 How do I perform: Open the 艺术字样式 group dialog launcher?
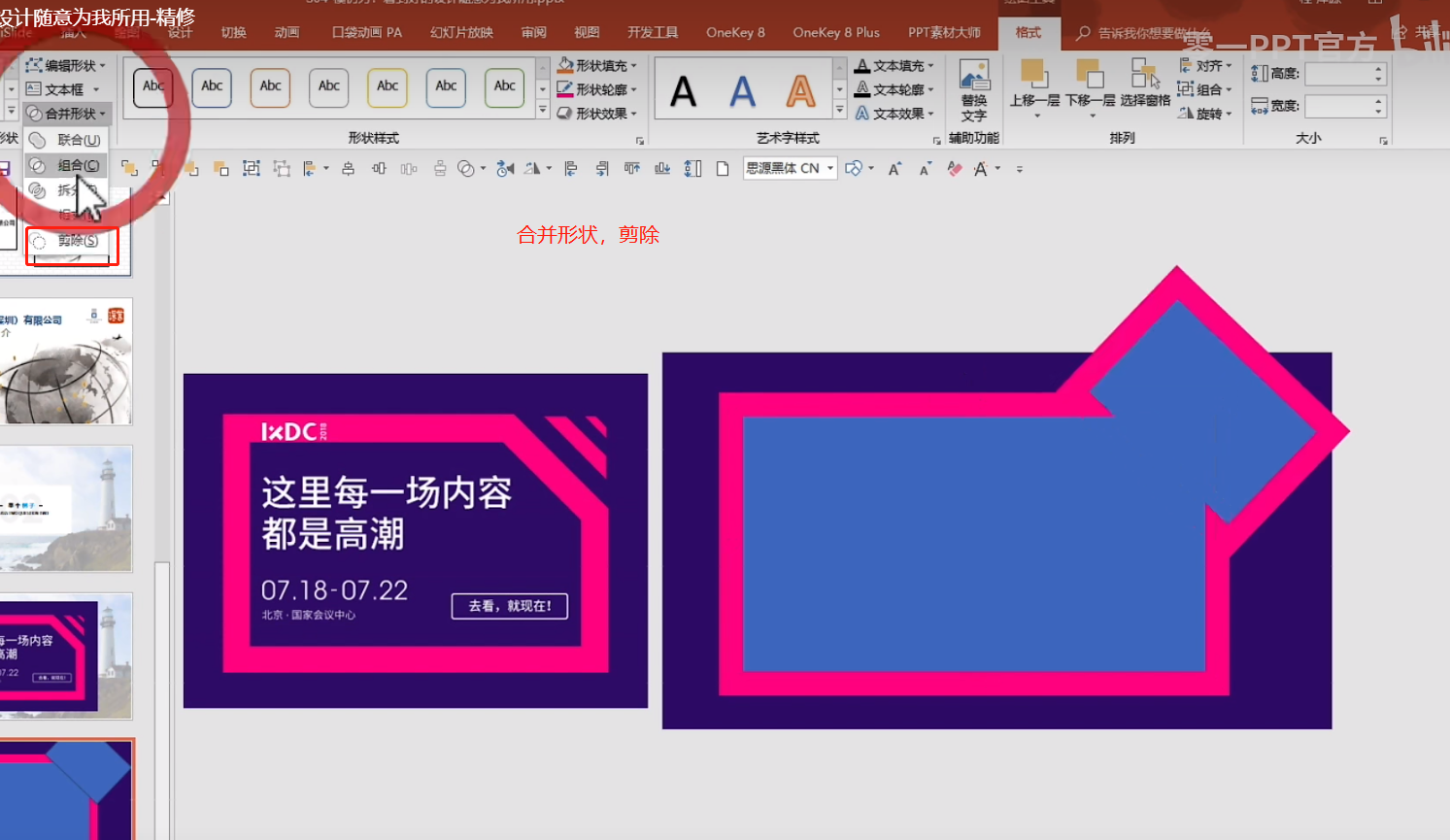pyautogui.click(x=937, y=141)
